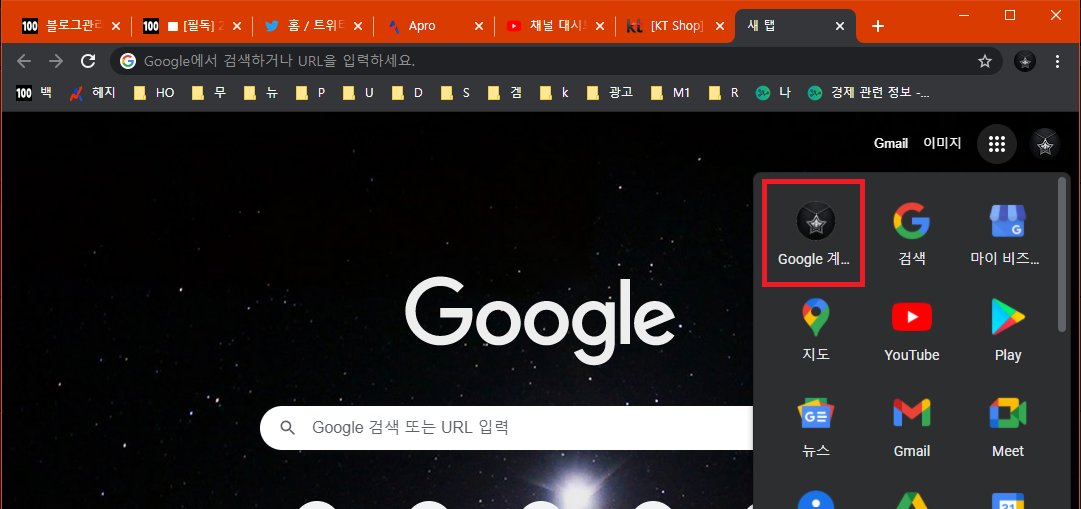Open the 백 bookmark

(34, 92)
